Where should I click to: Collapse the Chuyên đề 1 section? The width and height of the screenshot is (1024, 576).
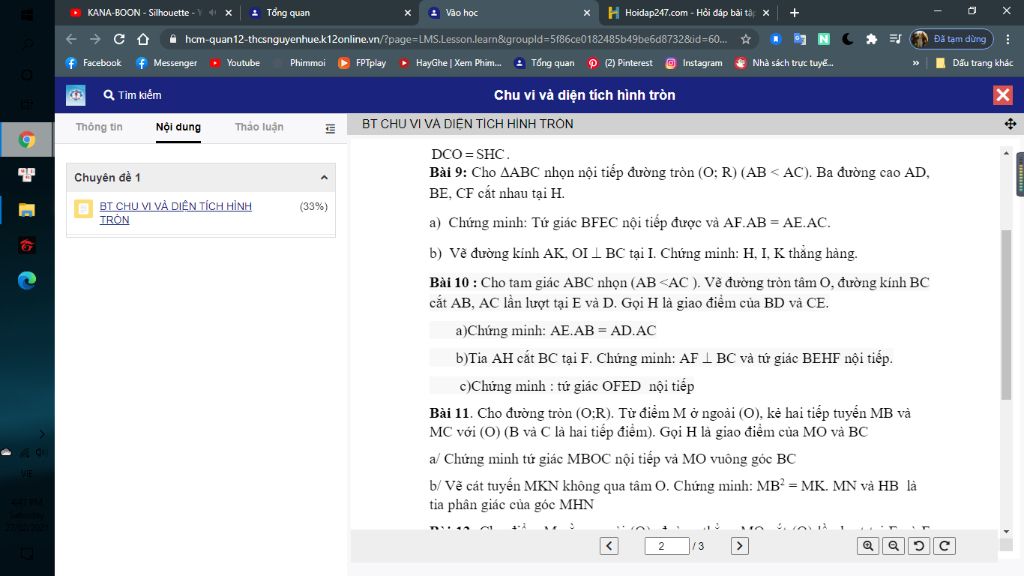tap(324, 177)
